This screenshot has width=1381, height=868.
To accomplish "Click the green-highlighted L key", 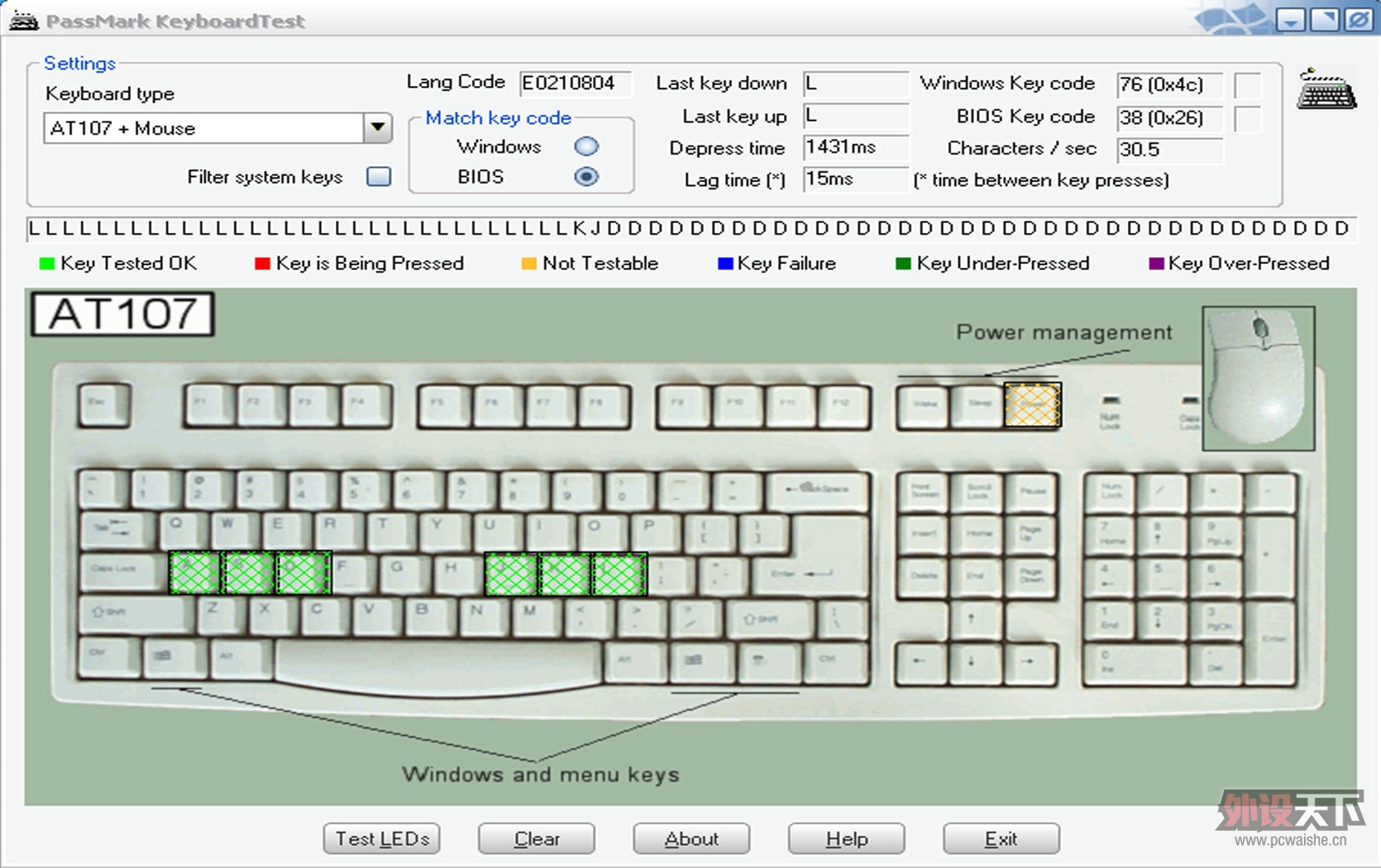I will 619,575.
